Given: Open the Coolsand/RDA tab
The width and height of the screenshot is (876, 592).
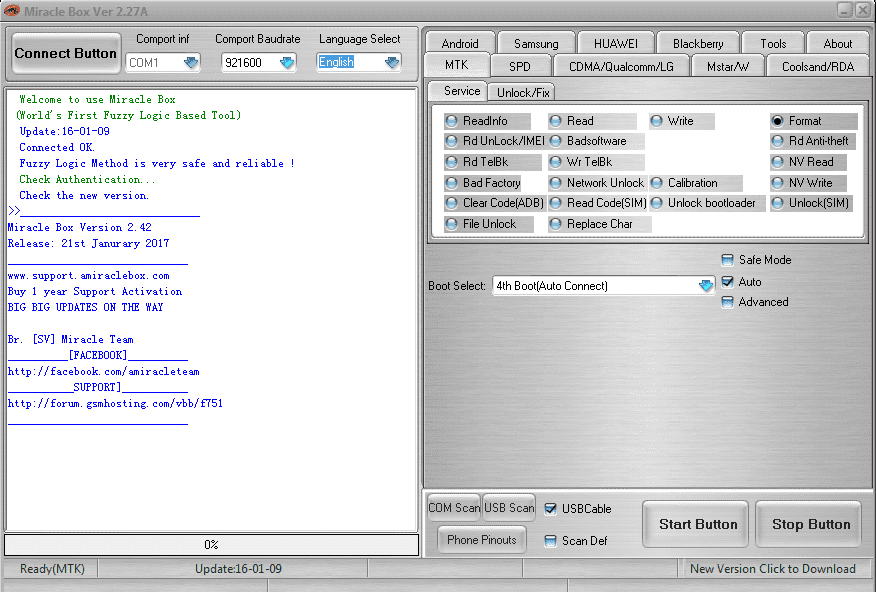Looking at the screenshot, I should click(x=818, y=66).
